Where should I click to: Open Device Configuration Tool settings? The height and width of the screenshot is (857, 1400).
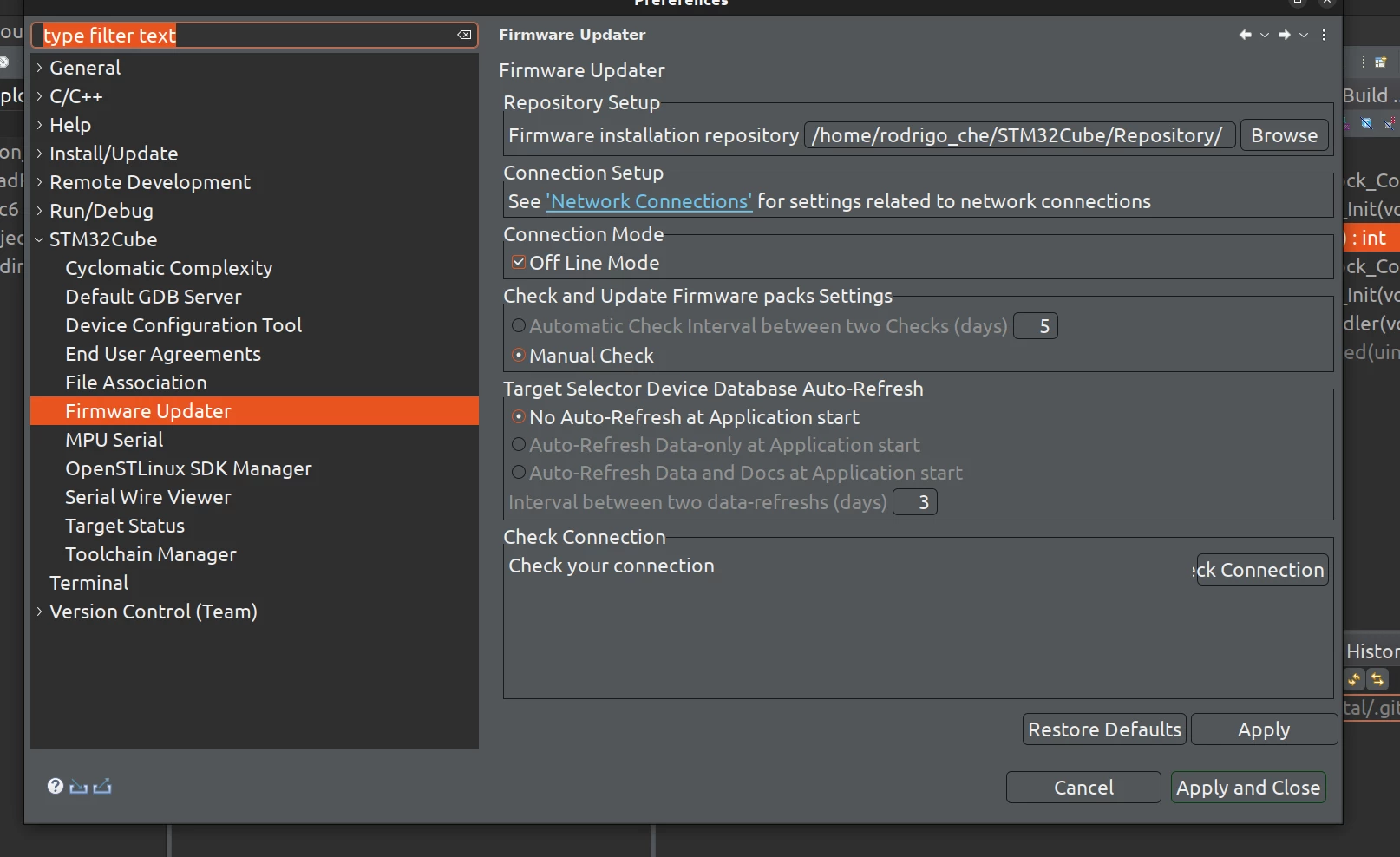click(x=184, y=325)
